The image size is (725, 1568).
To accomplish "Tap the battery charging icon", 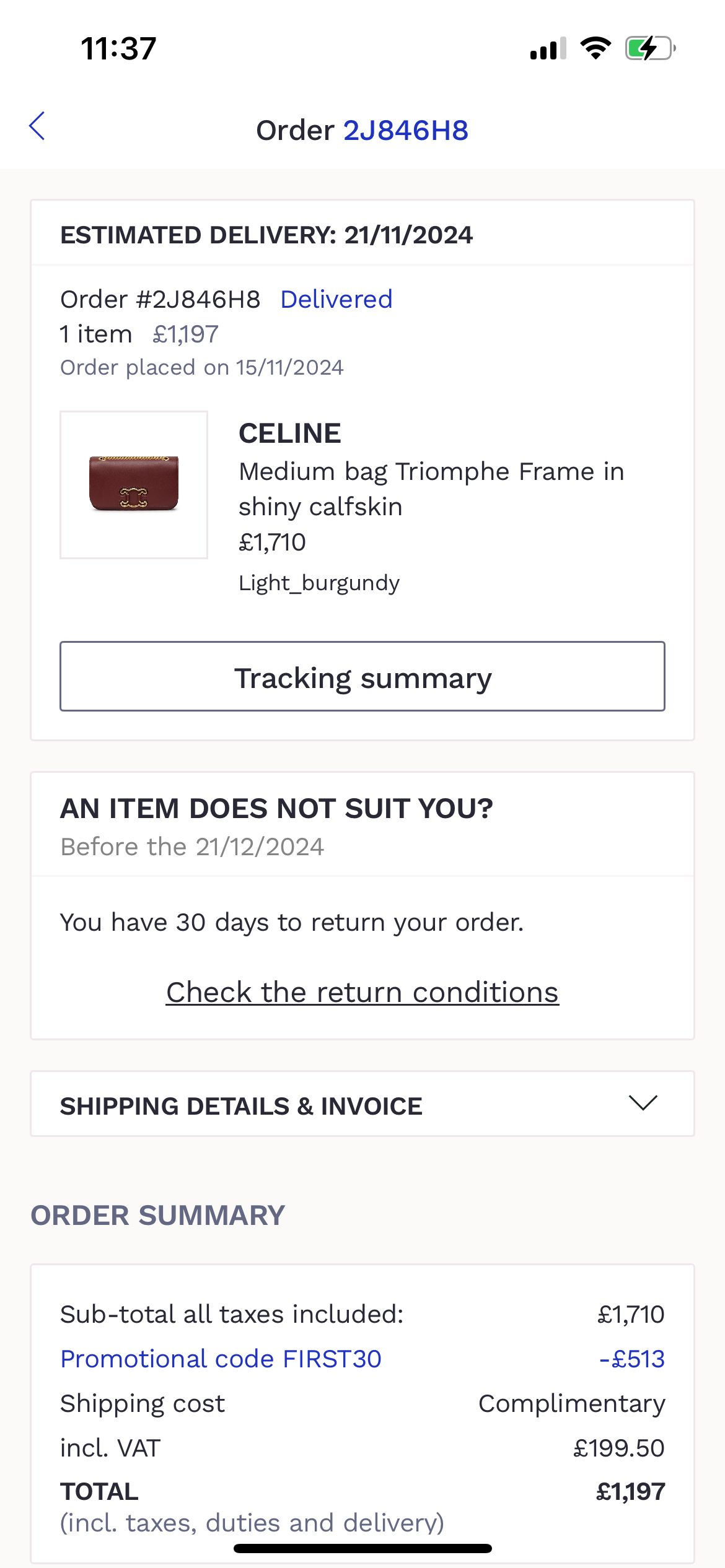I will 649,48.
